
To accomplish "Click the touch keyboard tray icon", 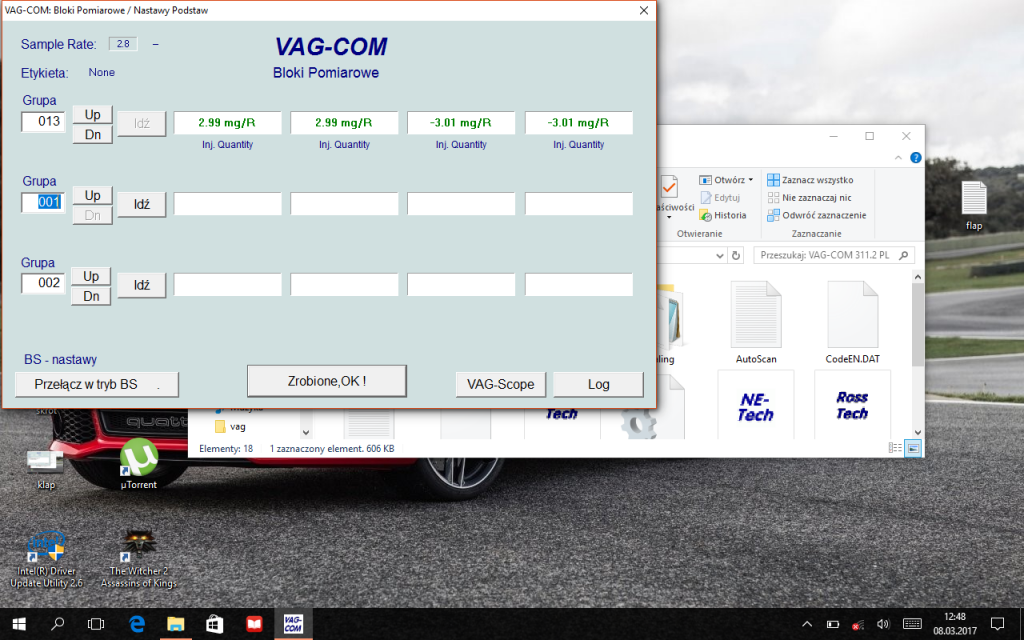I will (912, 624).
